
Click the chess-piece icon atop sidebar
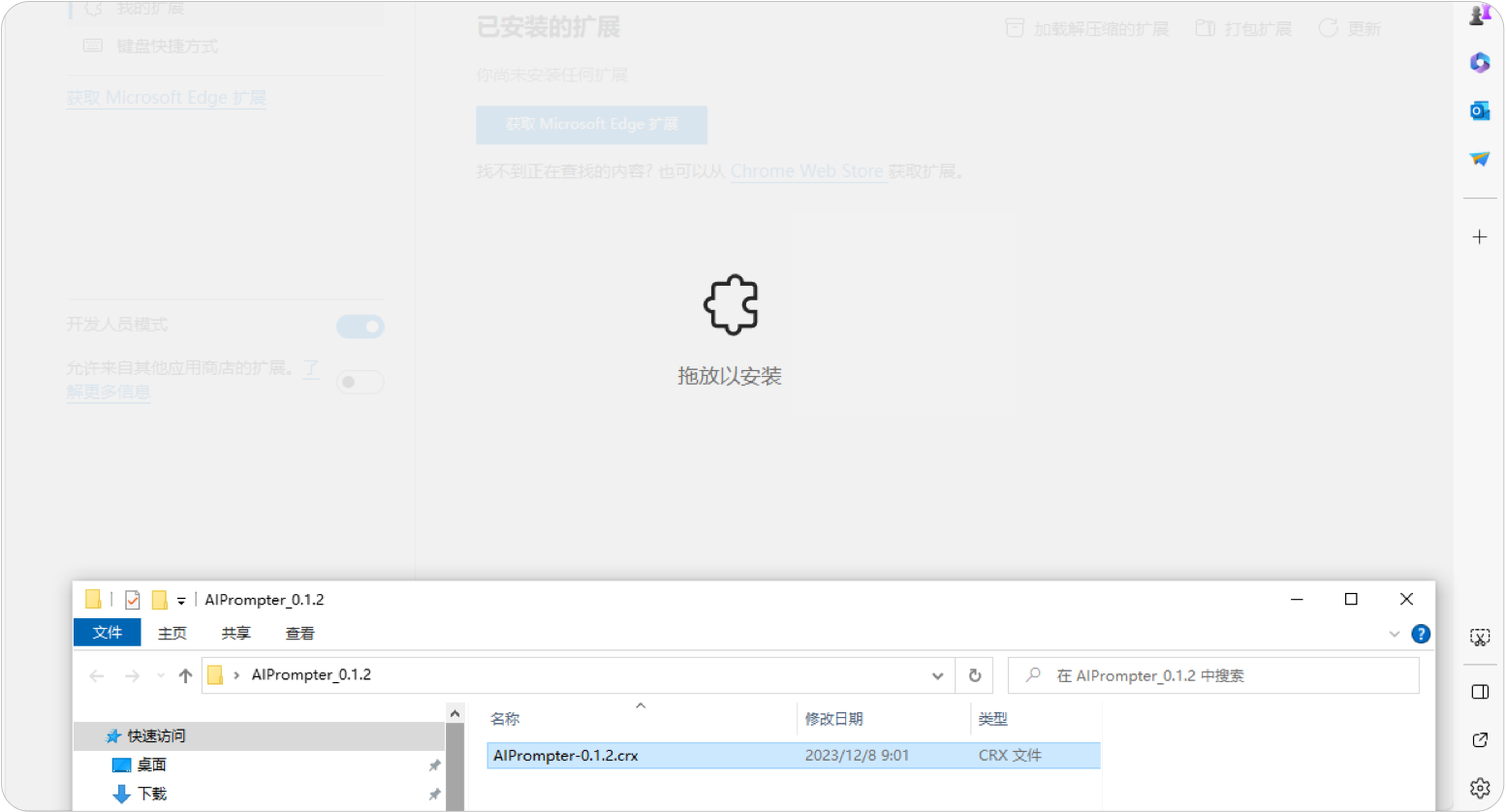tap(1480, 14)
